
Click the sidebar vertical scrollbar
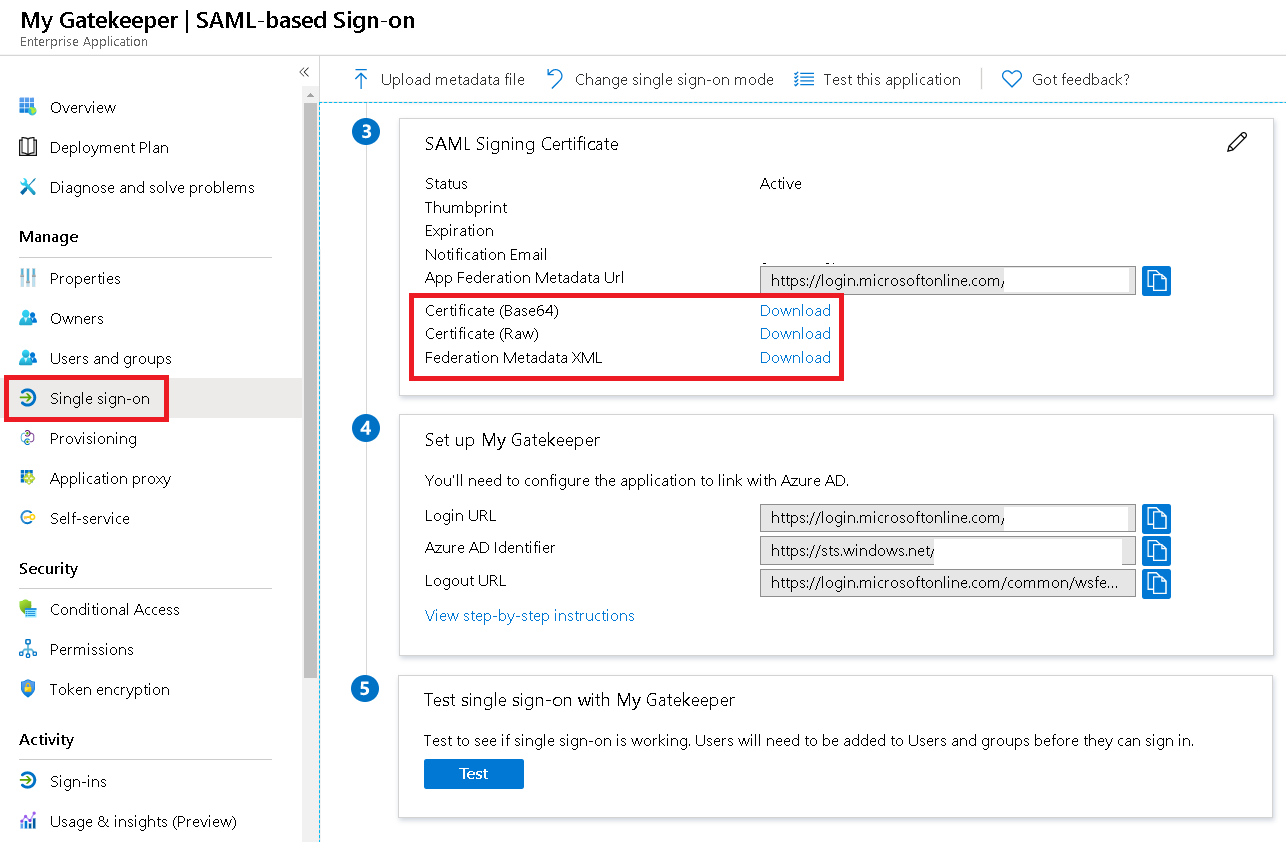(310, 390)
